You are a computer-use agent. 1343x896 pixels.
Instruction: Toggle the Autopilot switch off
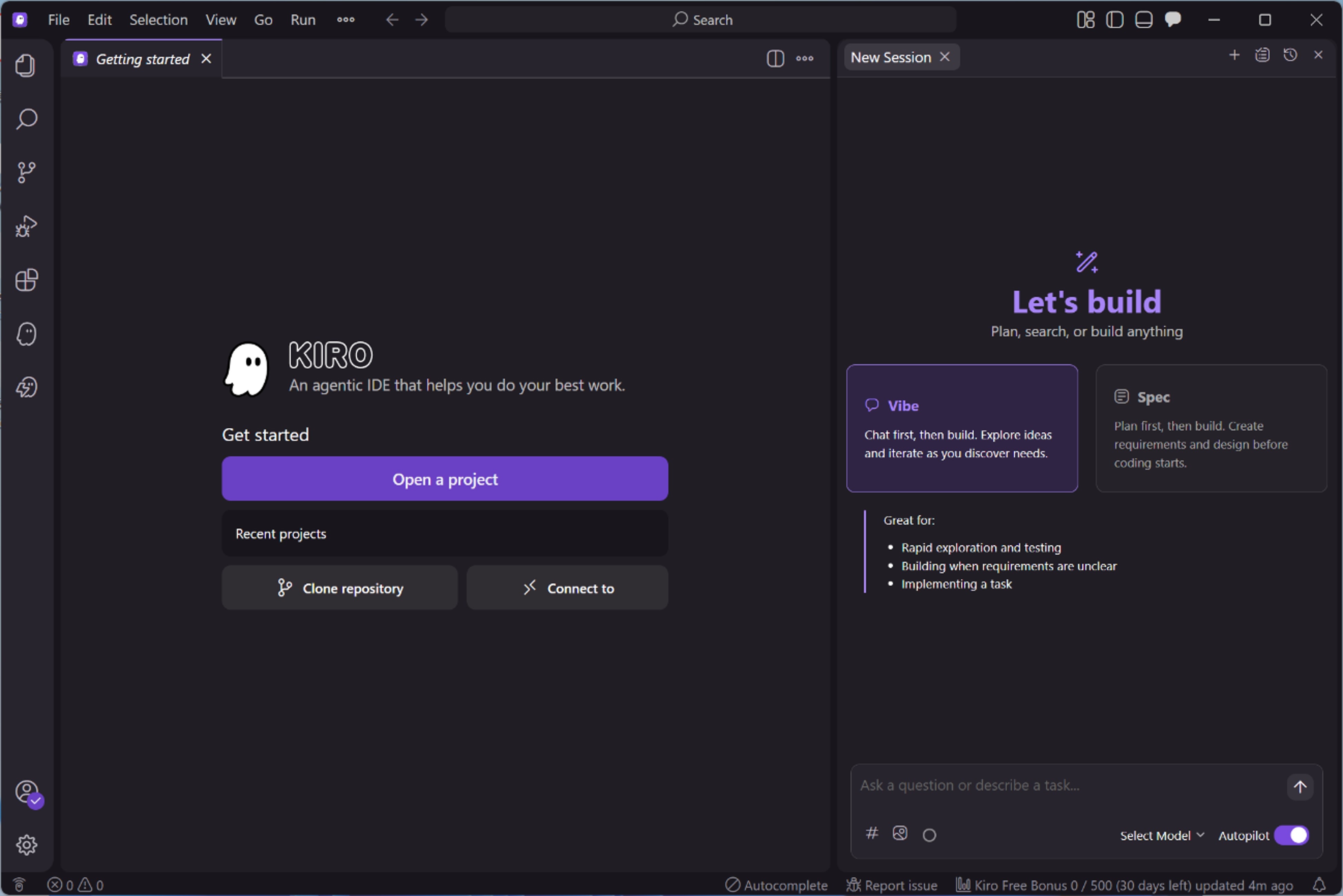click(x=1291, y=835)
